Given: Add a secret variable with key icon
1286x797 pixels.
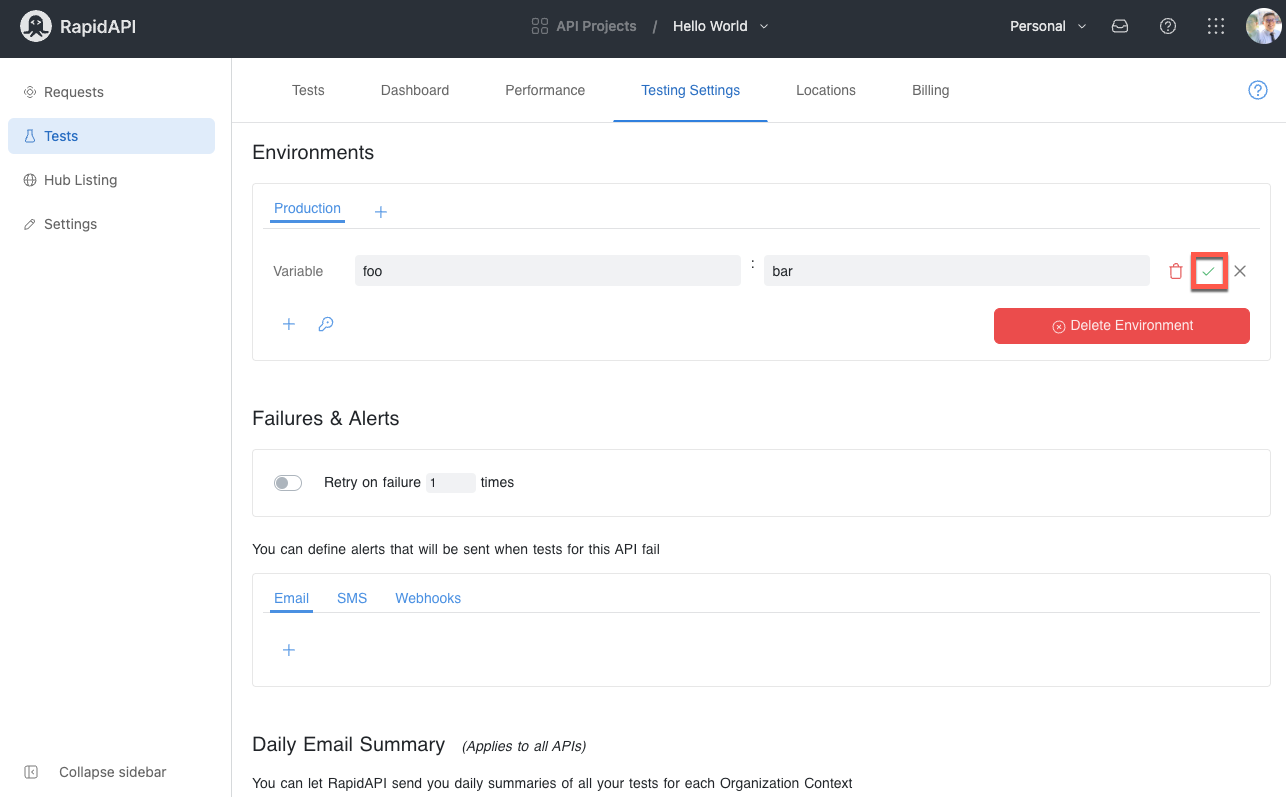Looking at the screenshot, I should pyautogui.click(x=326, y=324).
